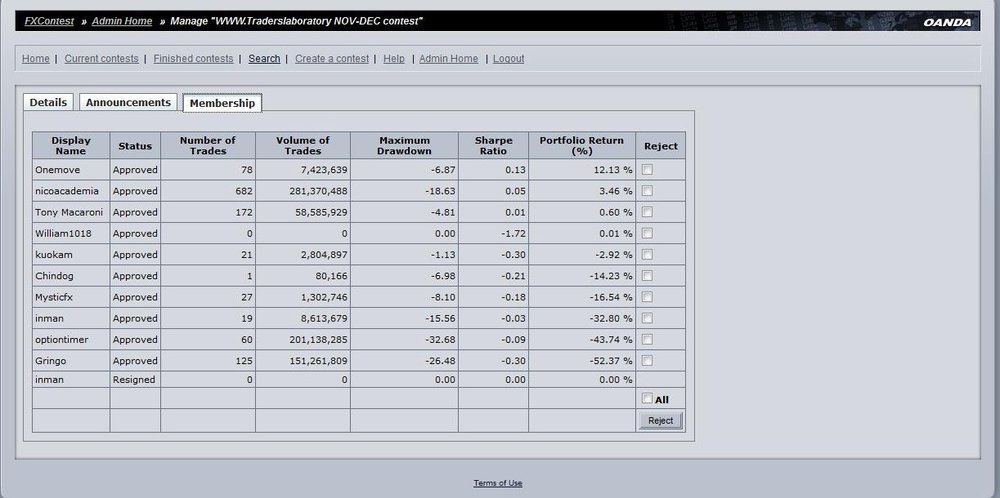
Task: Click the 8,613,679 volume value
Action: point(324,318)
